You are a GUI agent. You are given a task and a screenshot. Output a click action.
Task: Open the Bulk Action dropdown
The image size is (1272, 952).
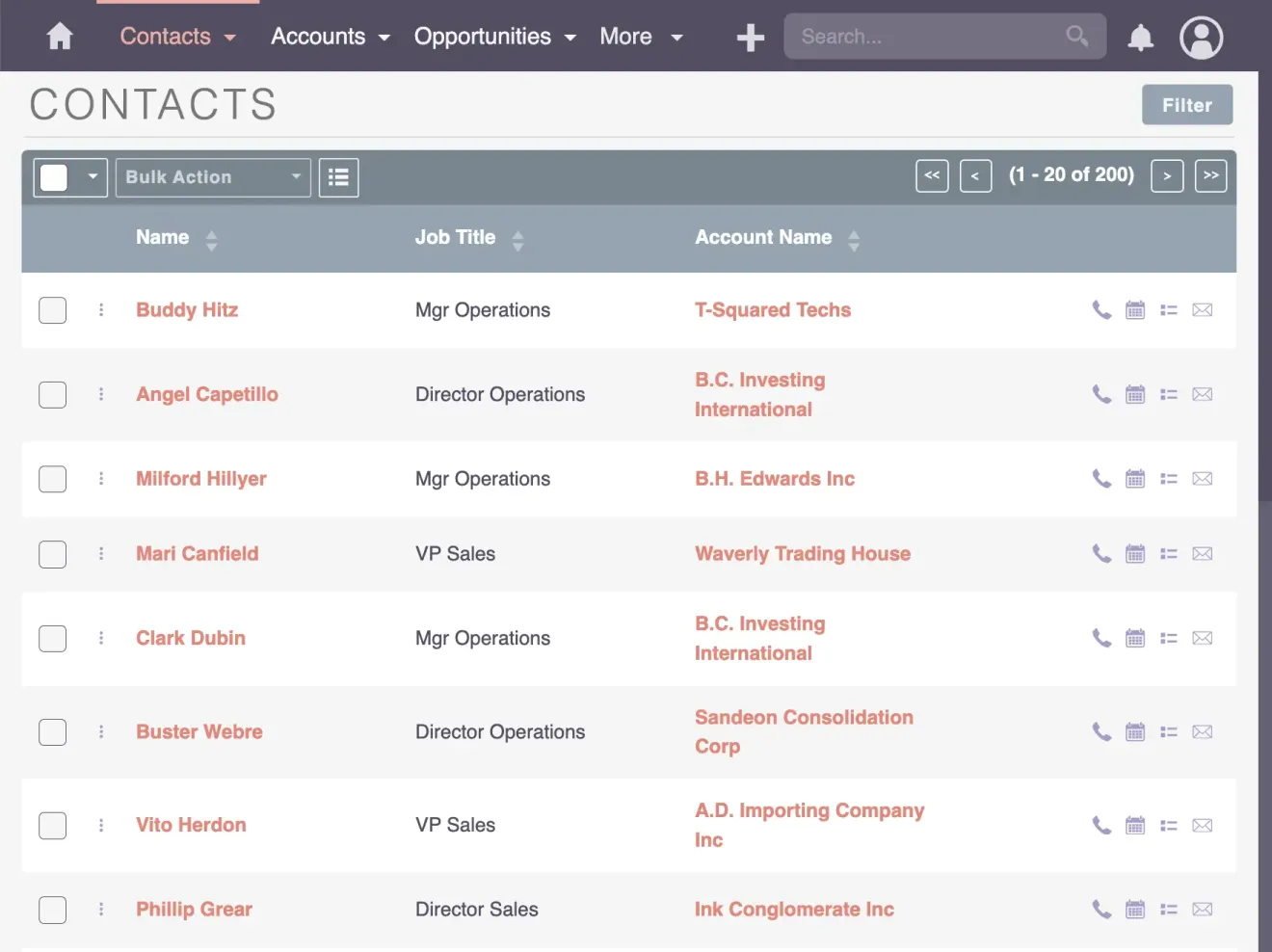[x=212, y=177]
